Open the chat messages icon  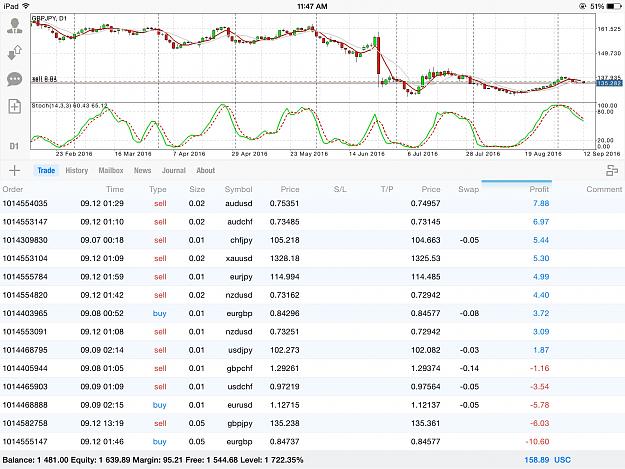[x=15, y=79]
